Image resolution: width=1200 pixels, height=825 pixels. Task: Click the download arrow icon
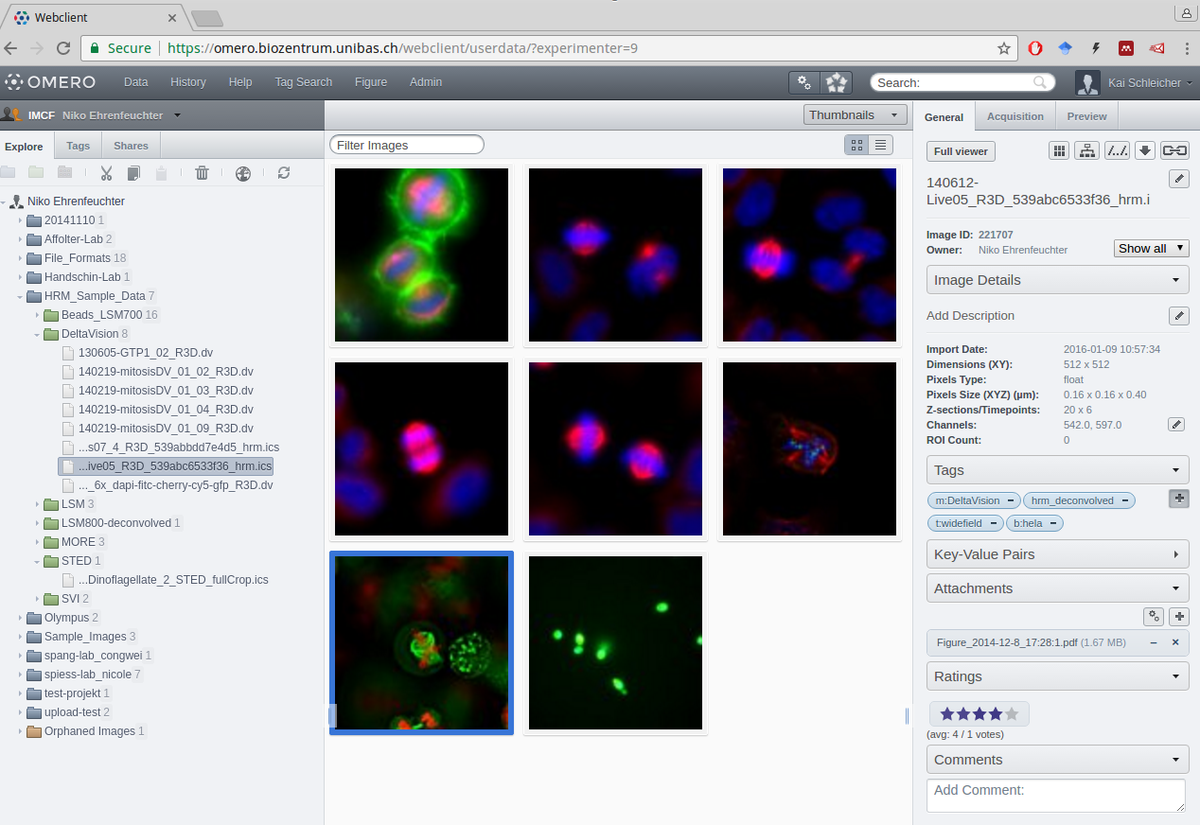point(1146,151)
